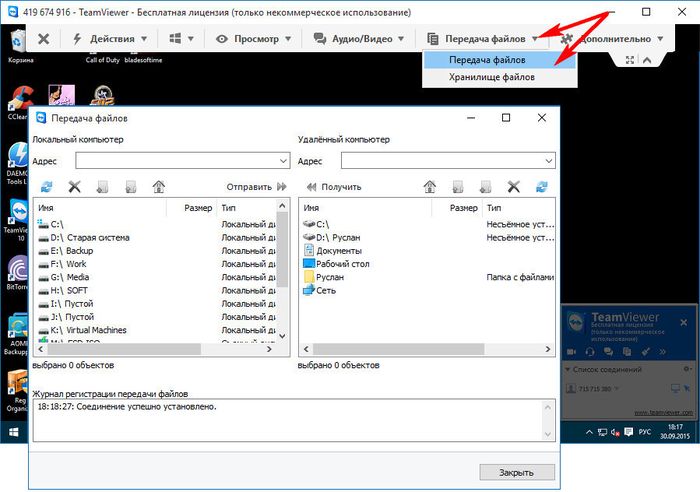This screenshot has height=492, width=700.
Task: Collapse the TeamViewer toolbar with the chevron
Action: 647,60
